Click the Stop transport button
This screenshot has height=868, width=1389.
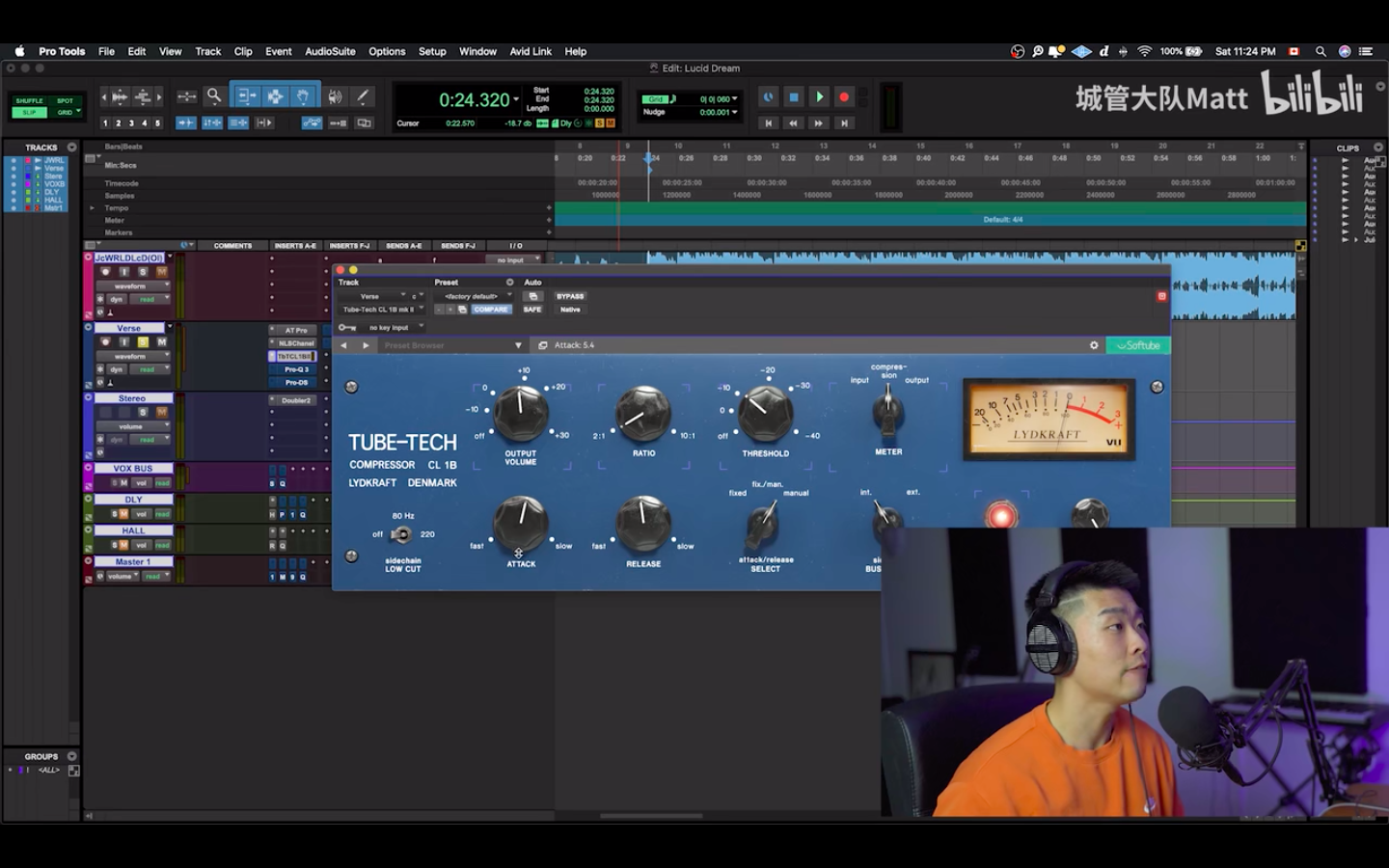pyautogui.click(x=794, y=97)
